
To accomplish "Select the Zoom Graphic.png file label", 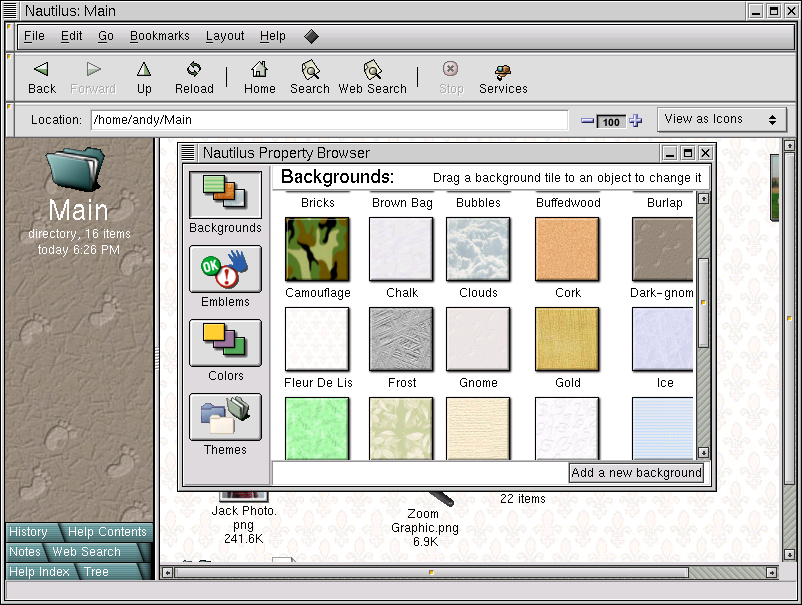I will pos(425,521).
